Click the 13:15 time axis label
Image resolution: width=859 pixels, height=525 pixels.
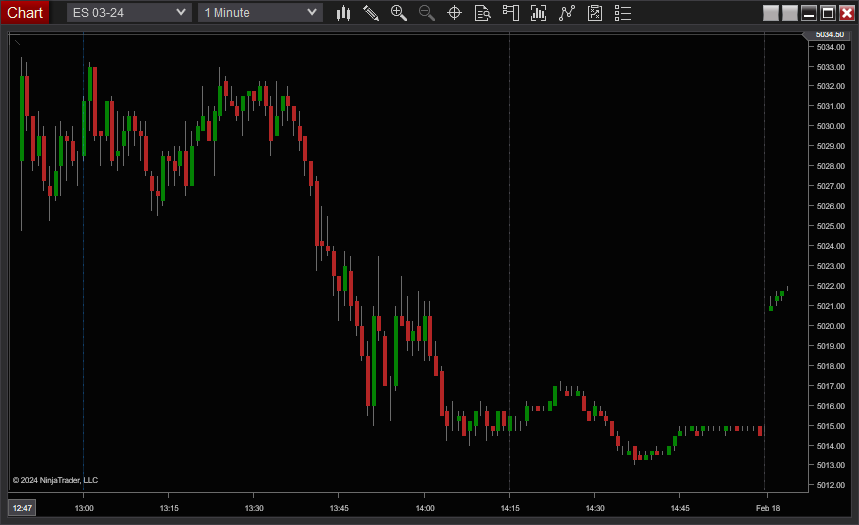[169, 508]
